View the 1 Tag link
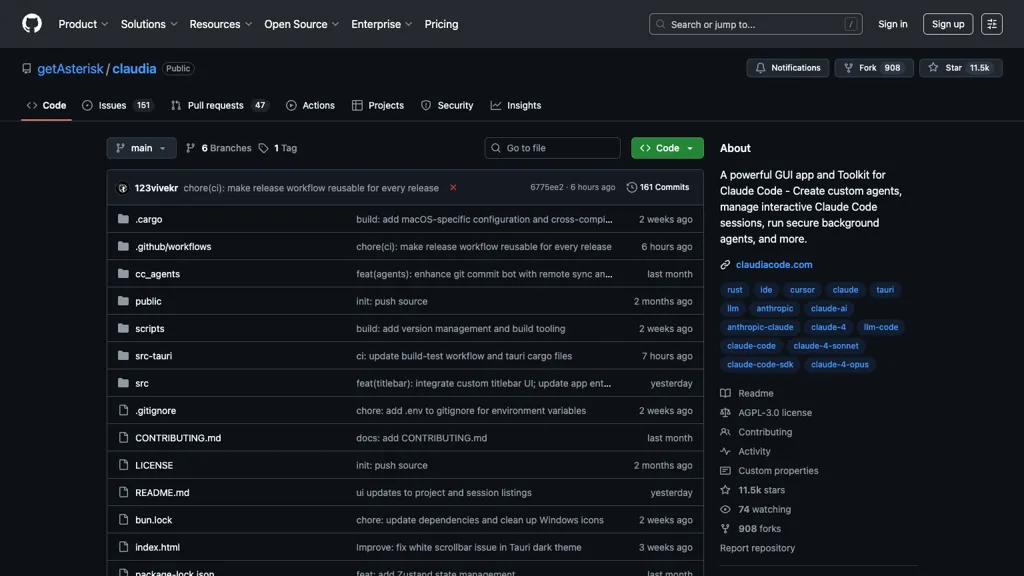1024x576 pixels. coord(278,148)
